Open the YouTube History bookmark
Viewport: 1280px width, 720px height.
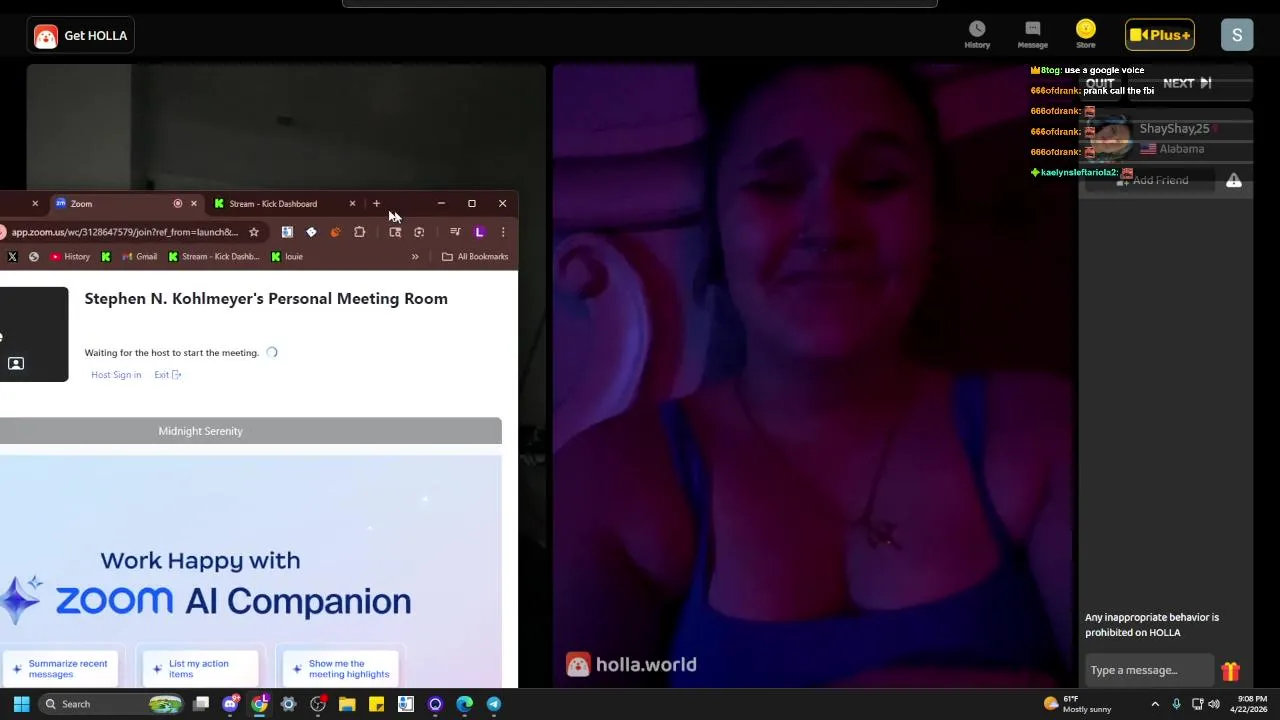[69, 257]
